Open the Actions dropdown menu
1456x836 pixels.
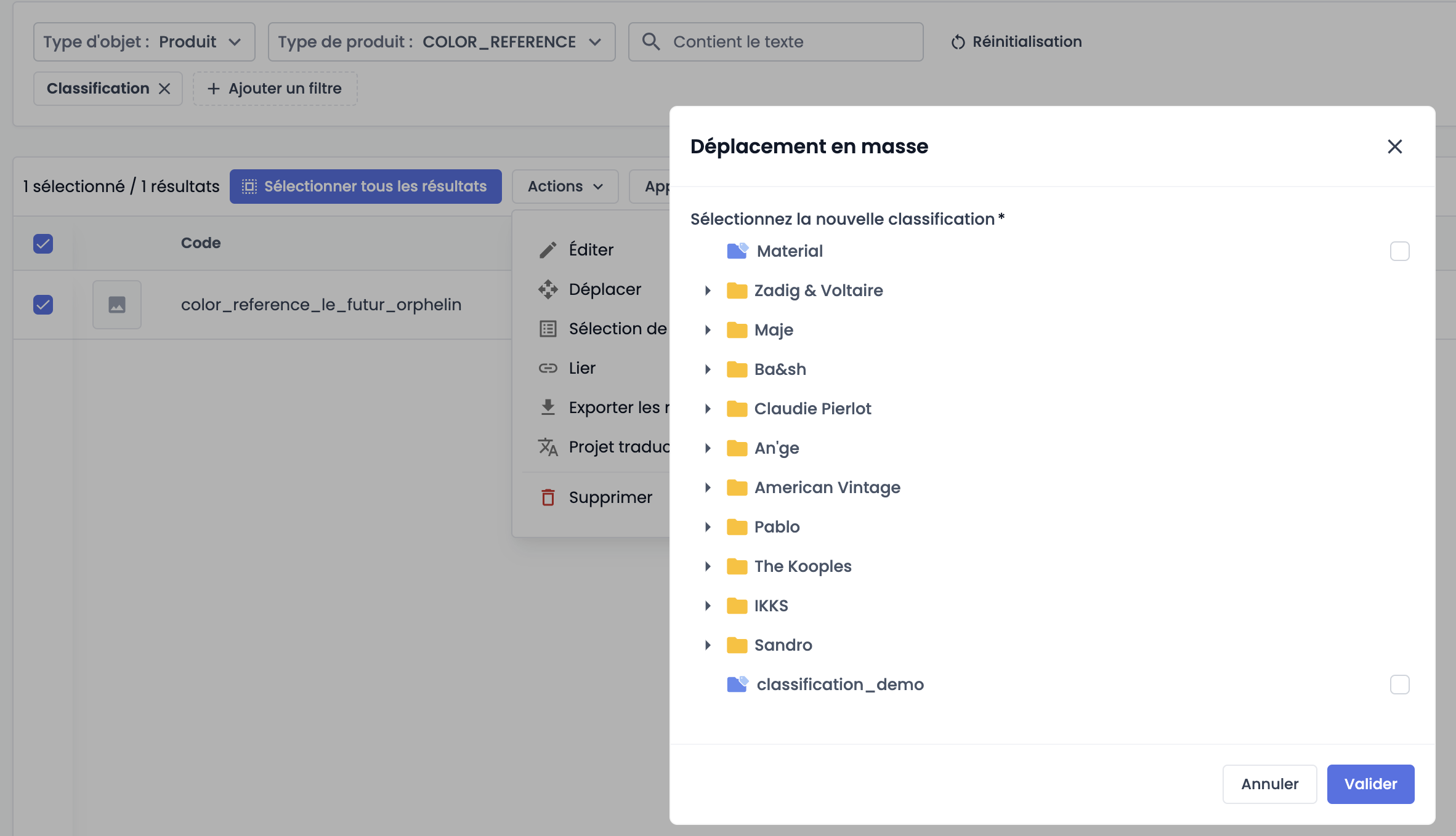pos(565,187)
